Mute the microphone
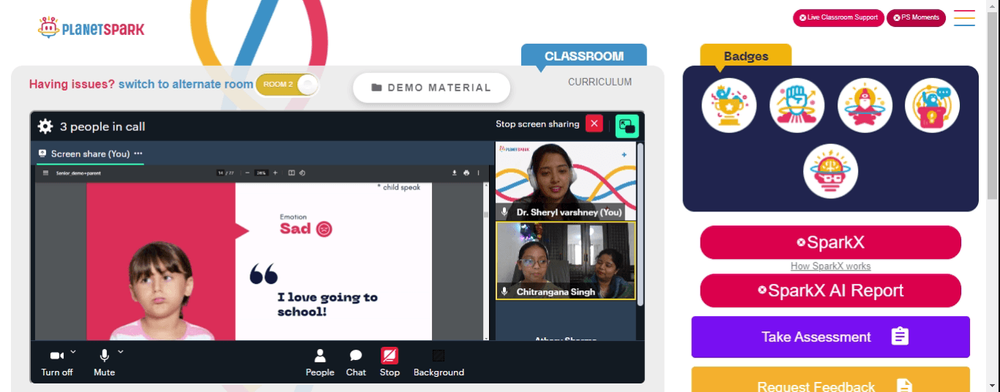Viewport: 1000px width, 392px height. click(x=104, y=361)
